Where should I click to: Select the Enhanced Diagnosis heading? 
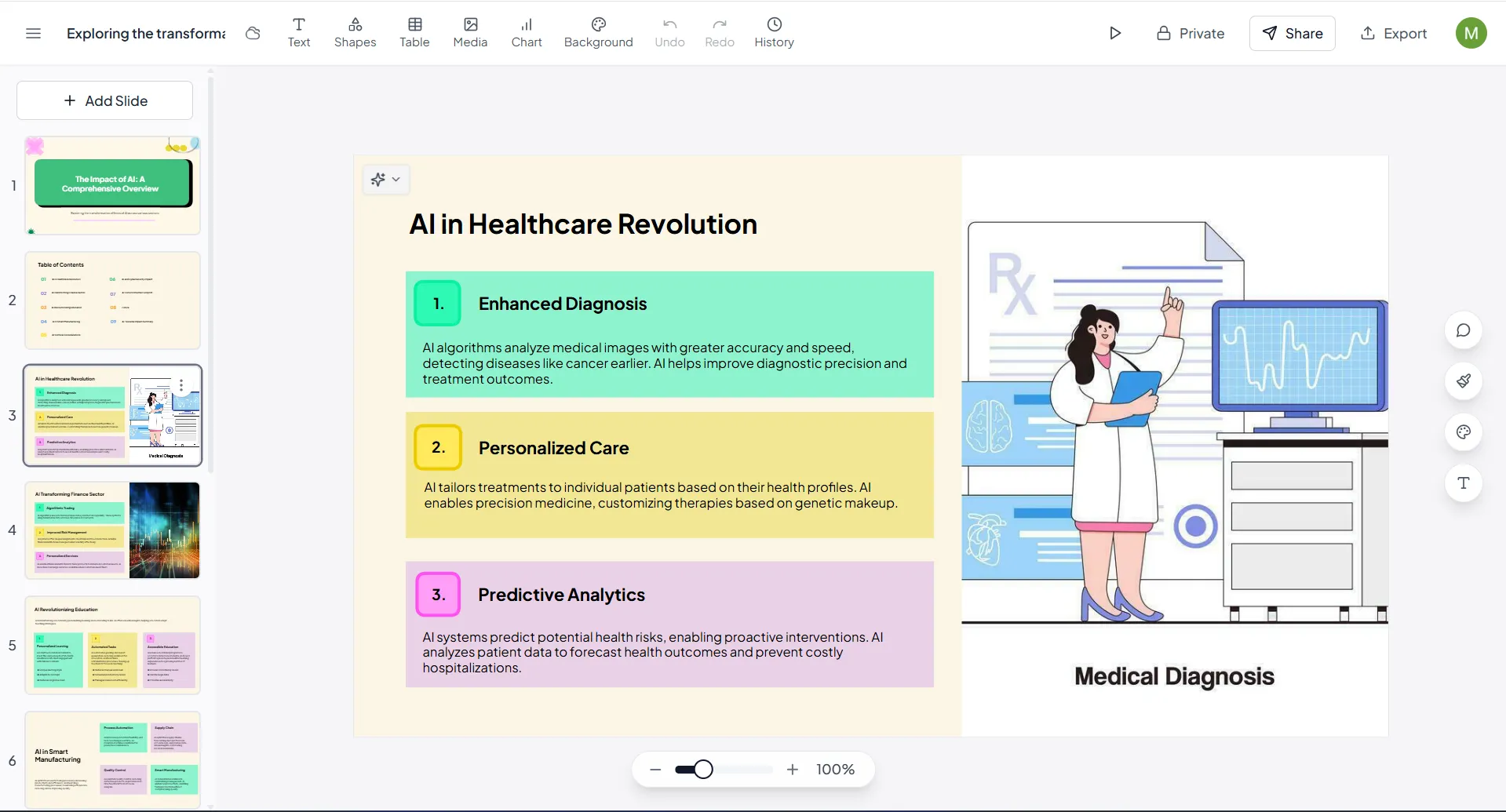click(x=563, y=304)
